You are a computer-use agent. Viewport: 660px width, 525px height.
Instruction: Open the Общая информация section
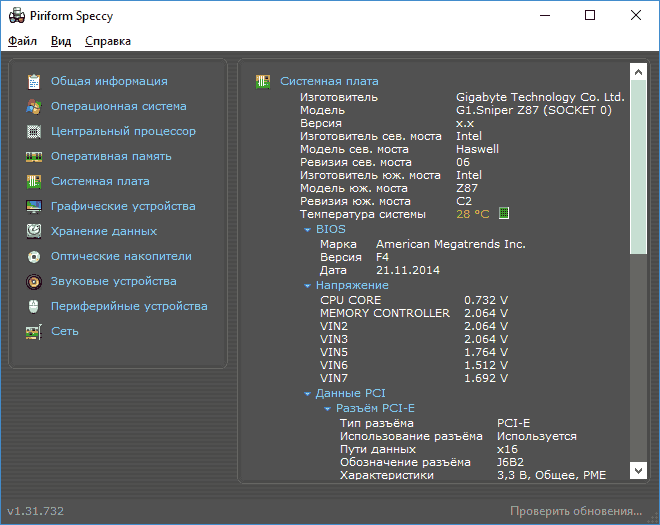tap(109, 81)
